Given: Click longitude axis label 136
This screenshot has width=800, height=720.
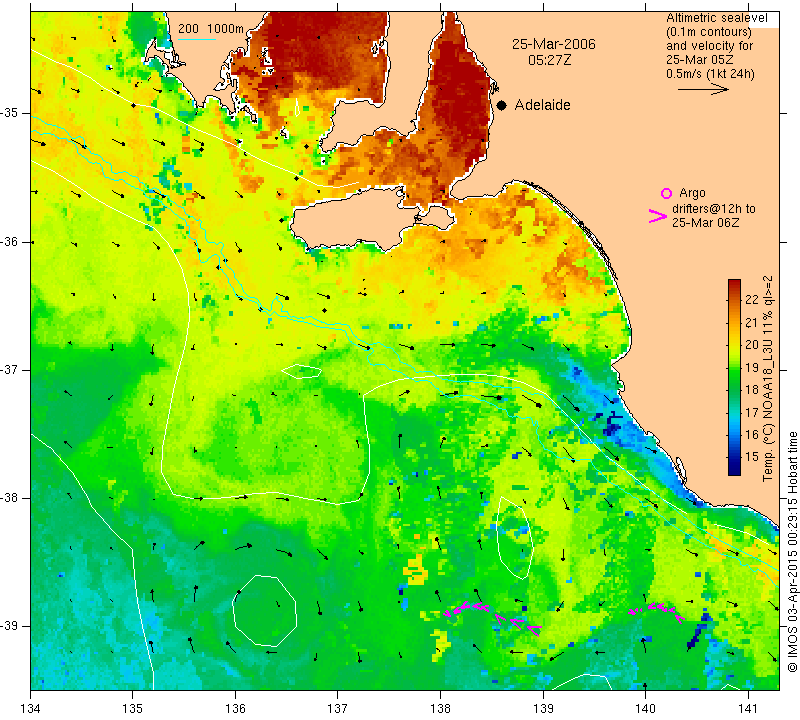Looking at the screenshot, I should [235, 708].
